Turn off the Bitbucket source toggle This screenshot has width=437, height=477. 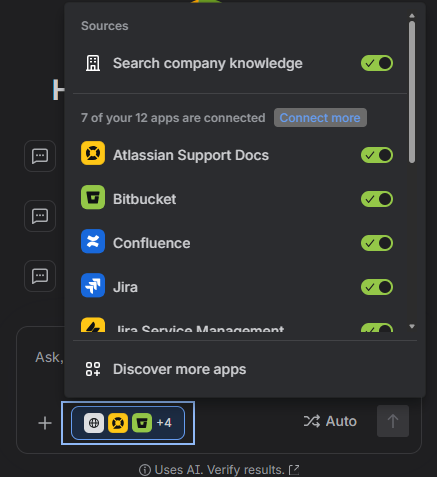[377, 199]
